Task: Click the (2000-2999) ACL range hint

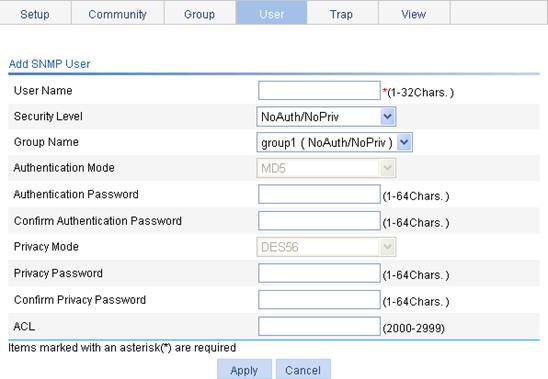Action: (x=413, y=328)
